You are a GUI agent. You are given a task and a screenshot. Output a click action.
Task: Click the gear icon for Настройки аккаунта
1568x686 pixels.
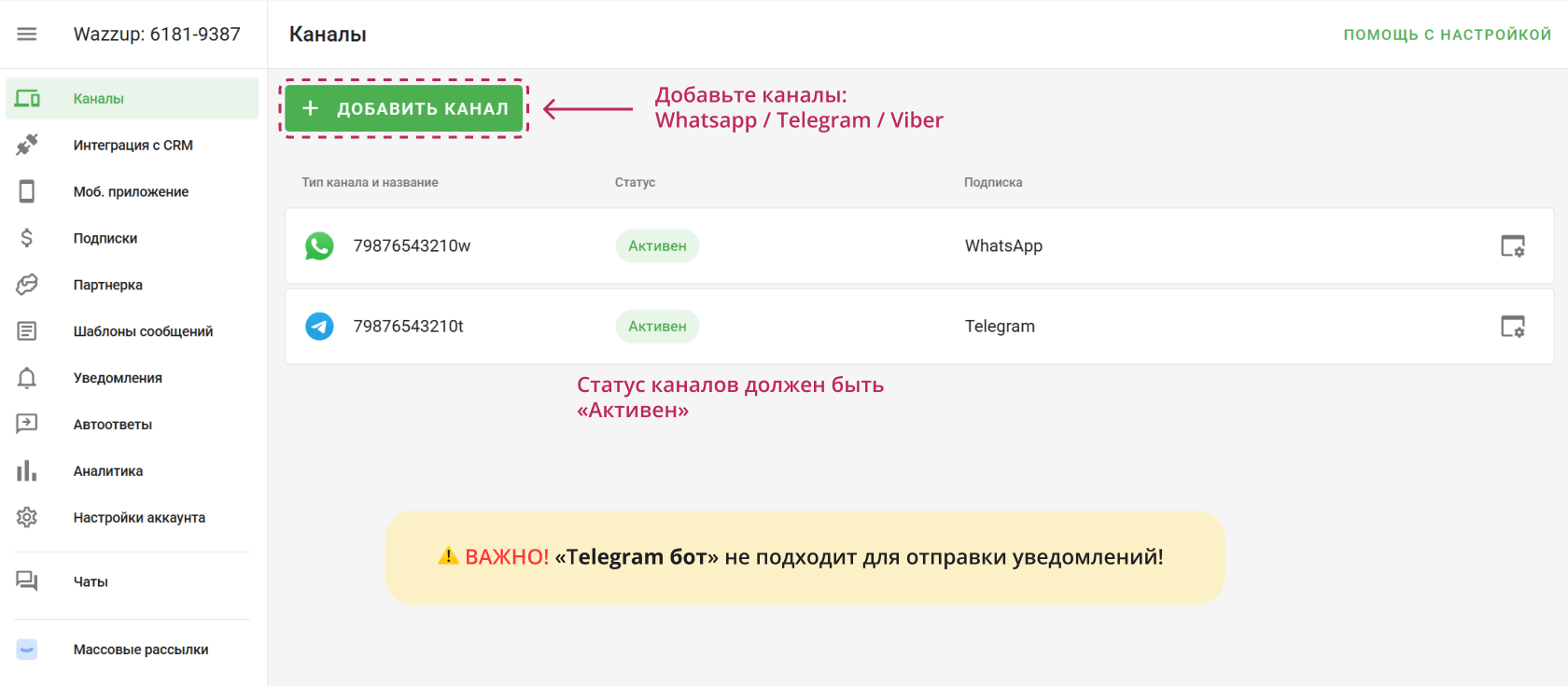[27, 517]
